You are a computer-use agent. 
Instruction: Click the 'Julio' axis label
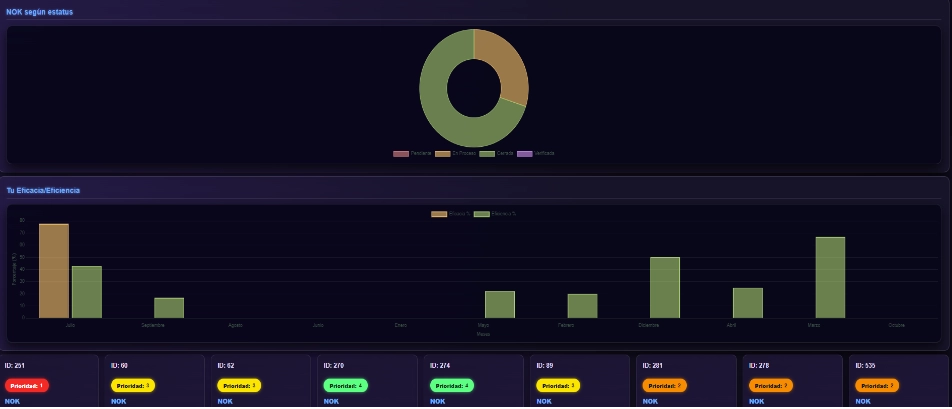coord(70,325)
